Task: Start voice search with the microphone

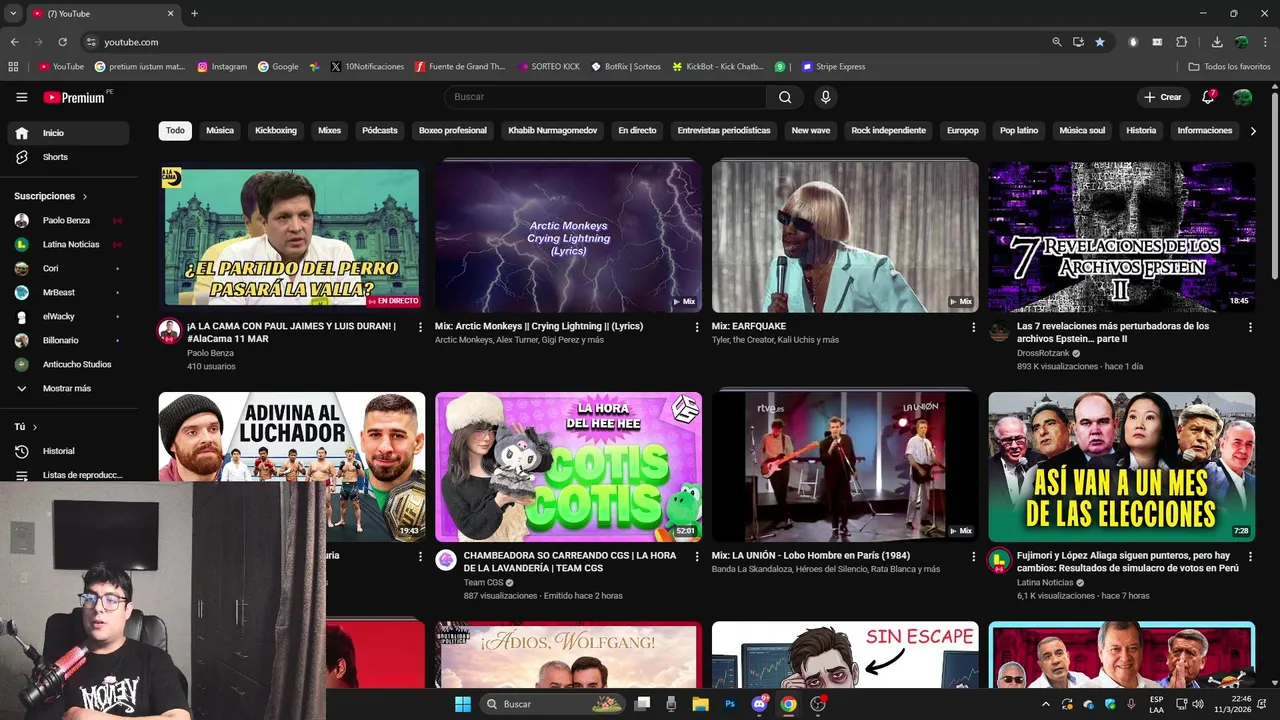Action: [x=825, y=97]
